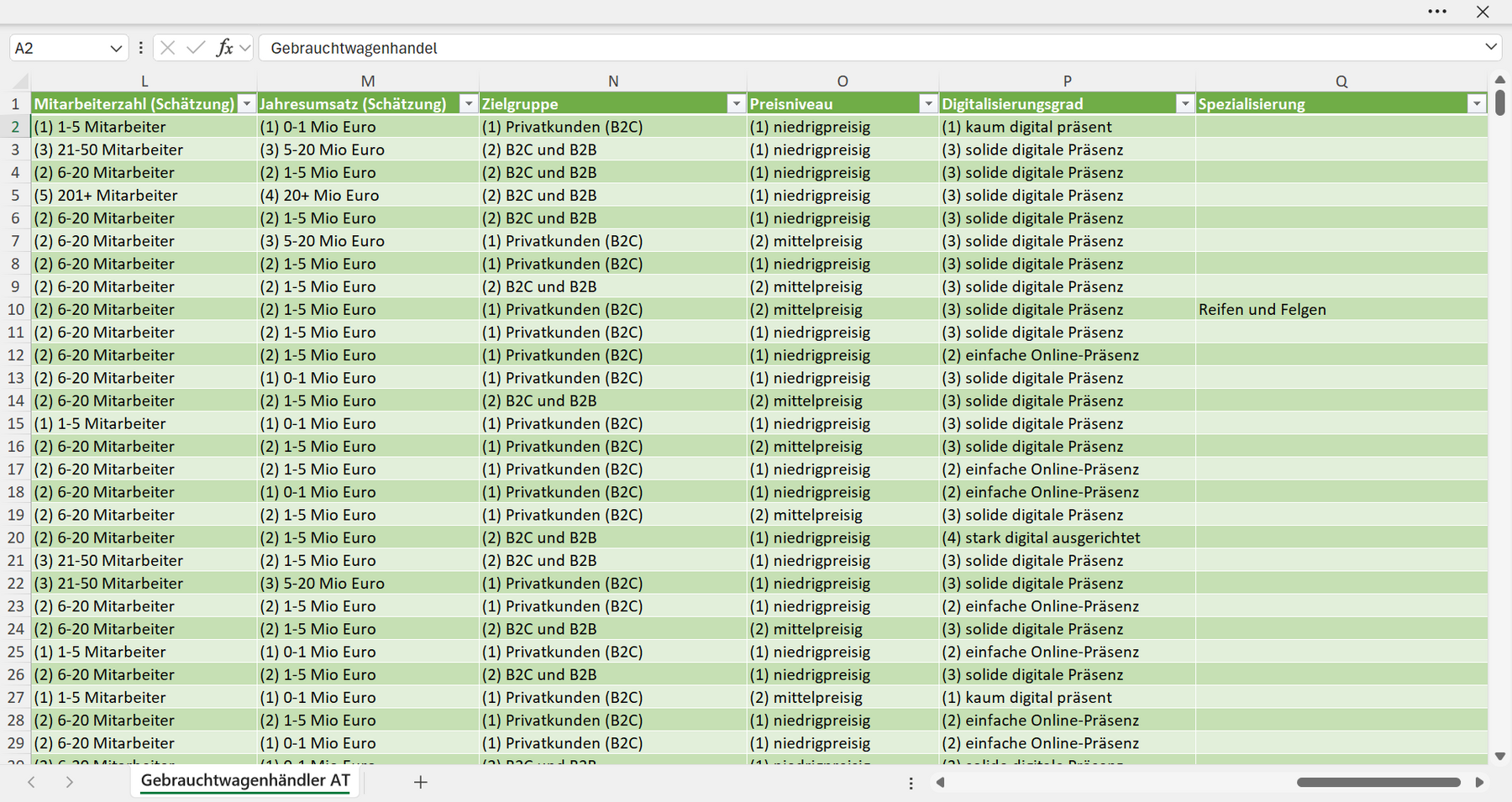
Task: Select '(3) 5-20 Mio Euro' in row 7
Action: point(368,241)
